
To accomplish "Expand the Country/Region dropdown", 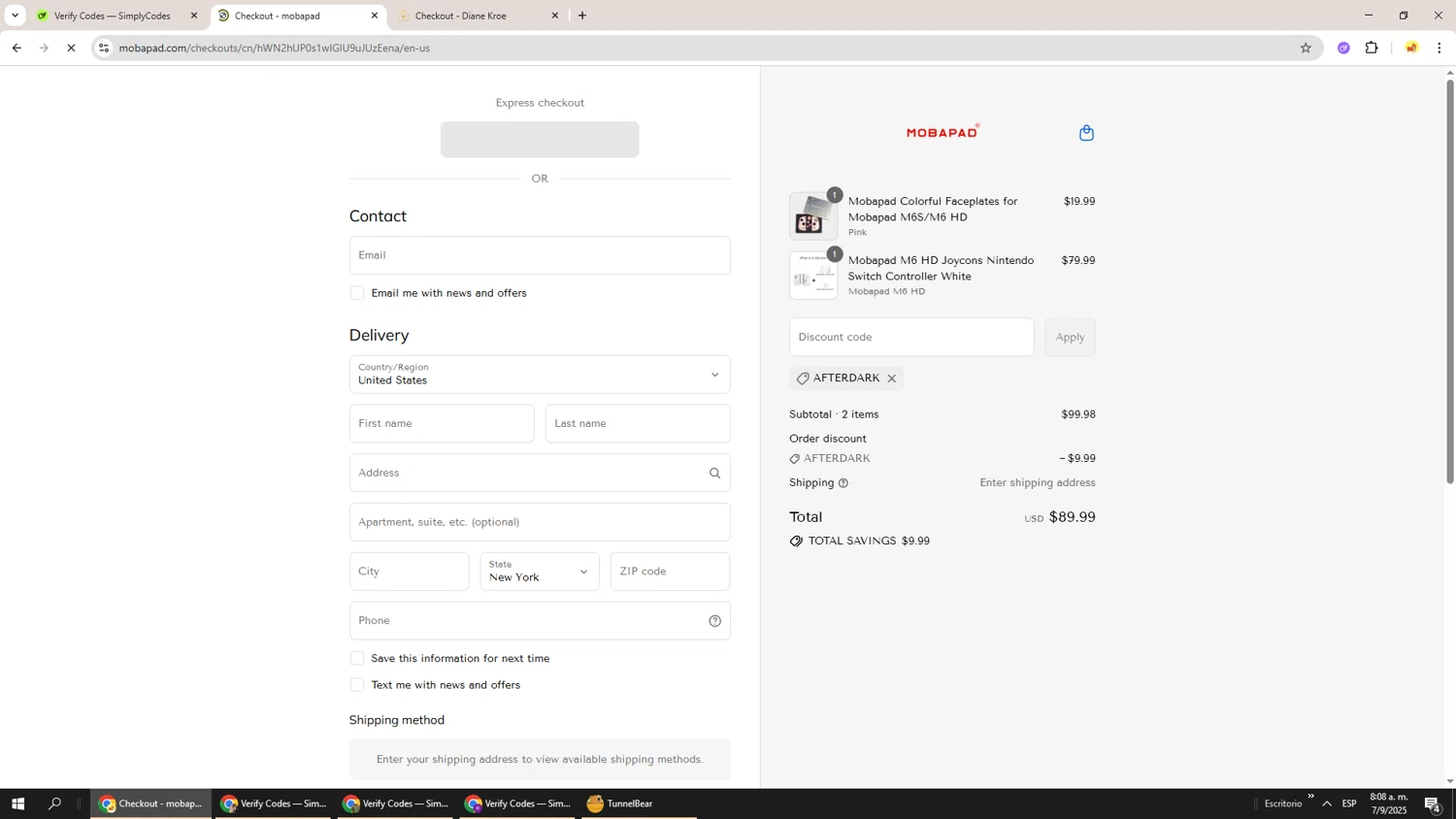I will [540, 375].
